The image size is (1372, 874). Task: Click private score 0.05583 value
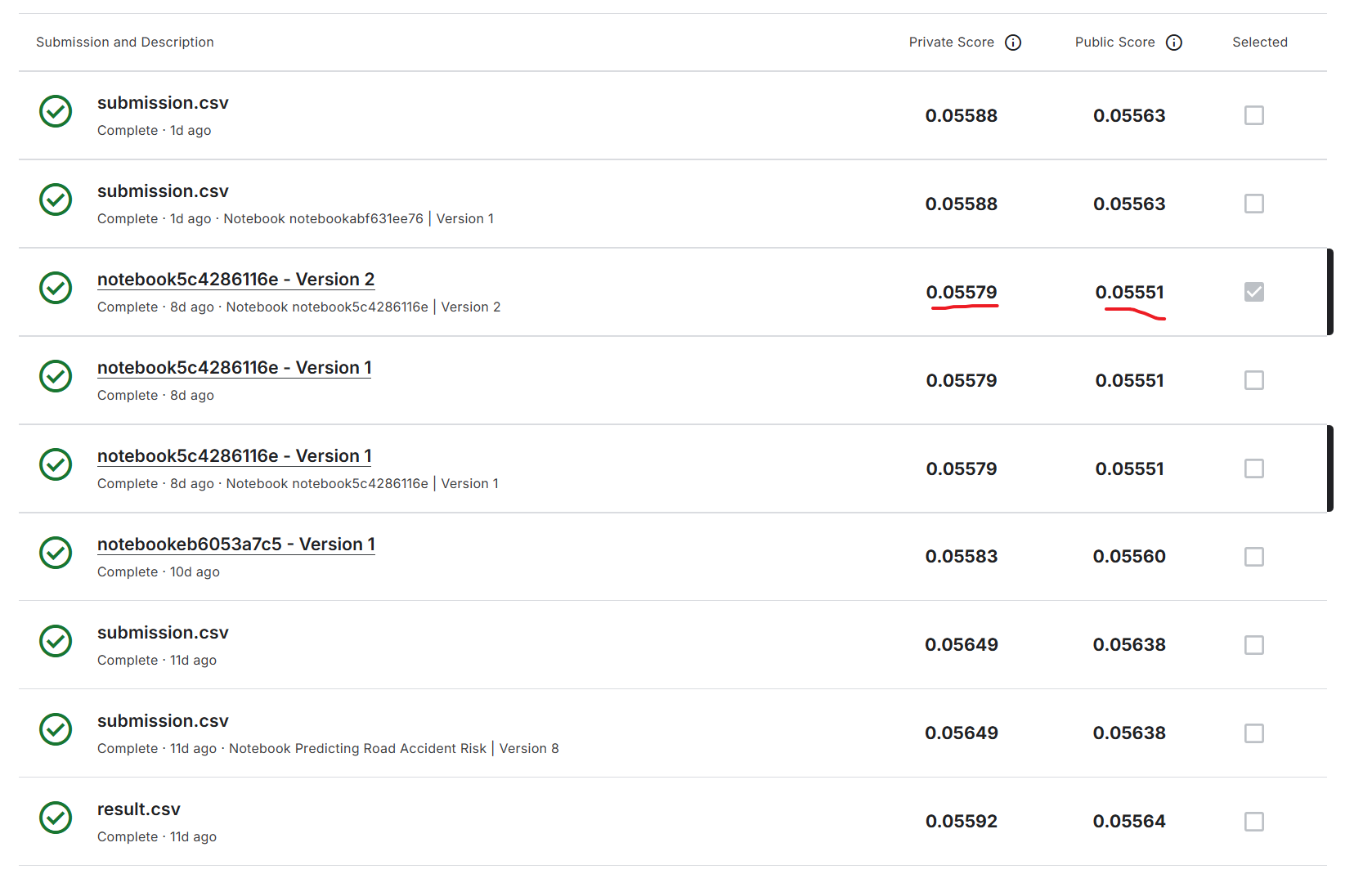coord(961,557)
